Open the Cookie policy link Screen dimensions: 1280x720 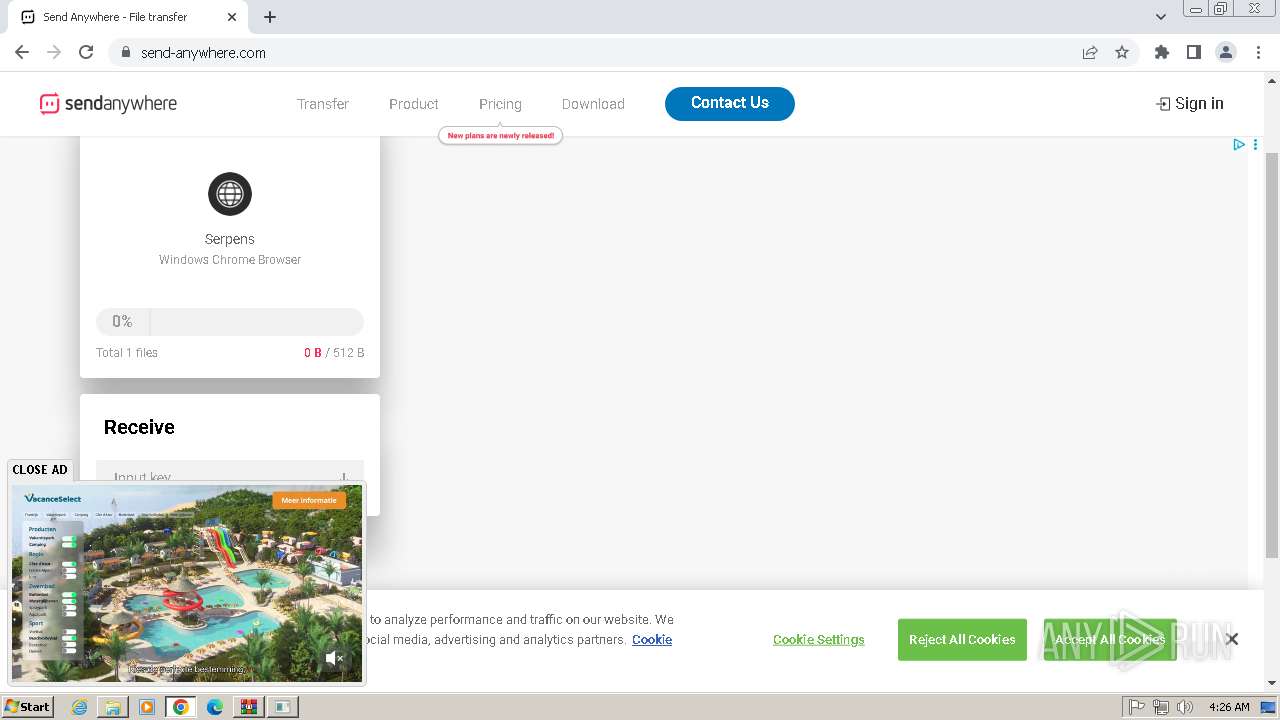pos(652,639)
